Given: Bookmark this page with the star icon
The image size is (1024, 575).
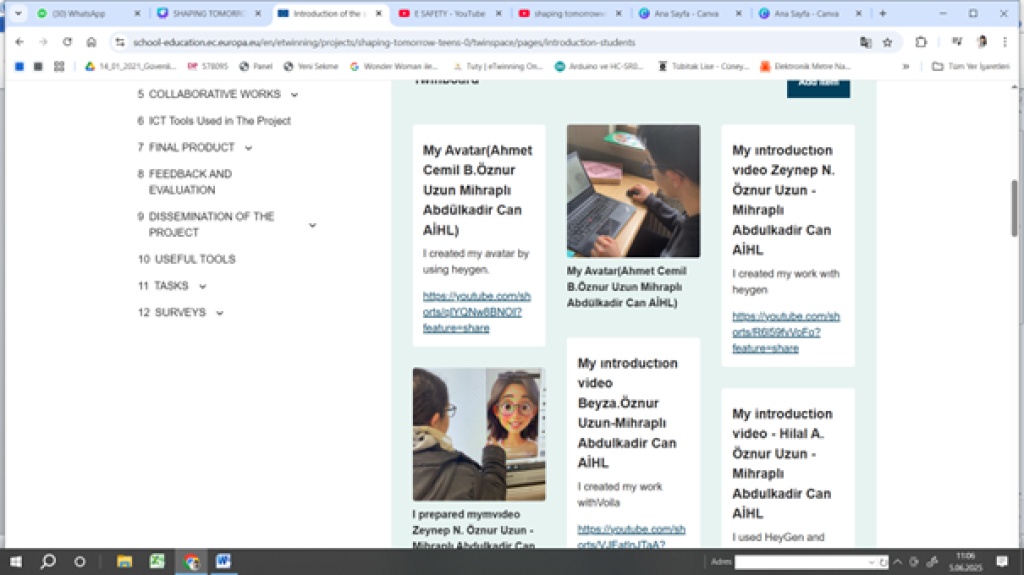Looking at the screenshot, I should pos(888,42).
